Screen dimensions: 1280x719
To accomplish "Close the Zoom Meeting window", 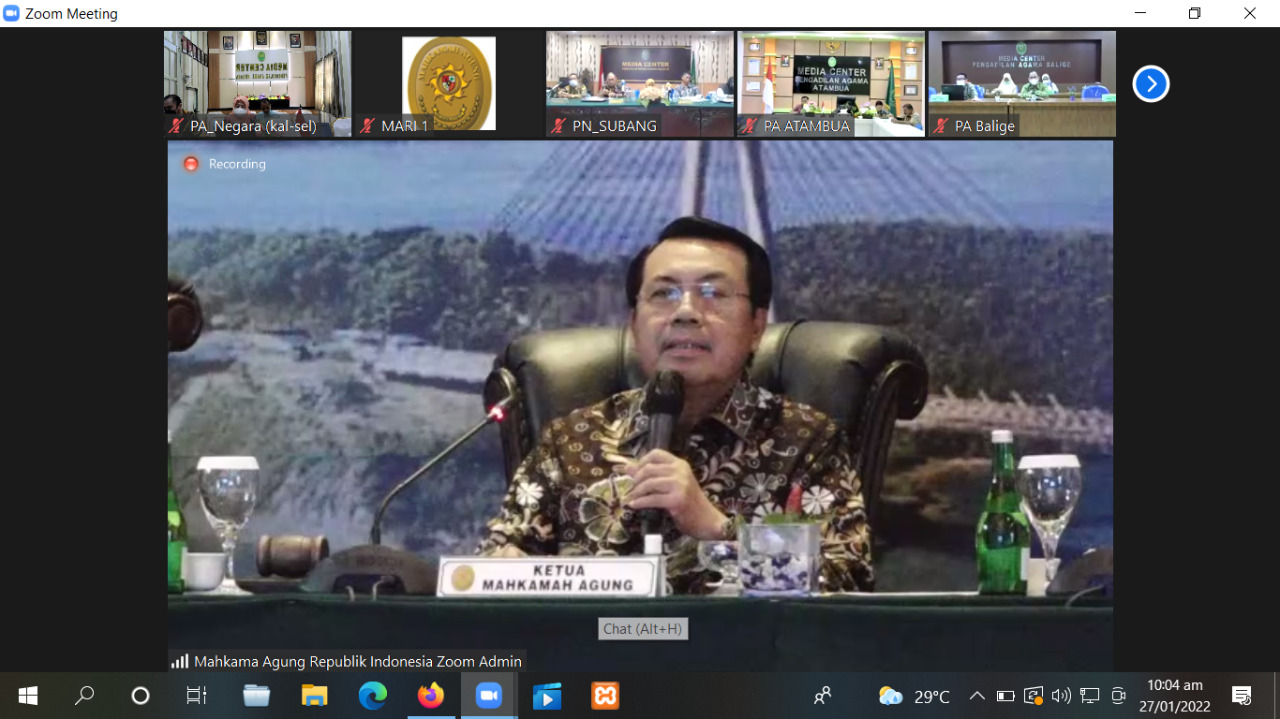I will click(1250, 13).
